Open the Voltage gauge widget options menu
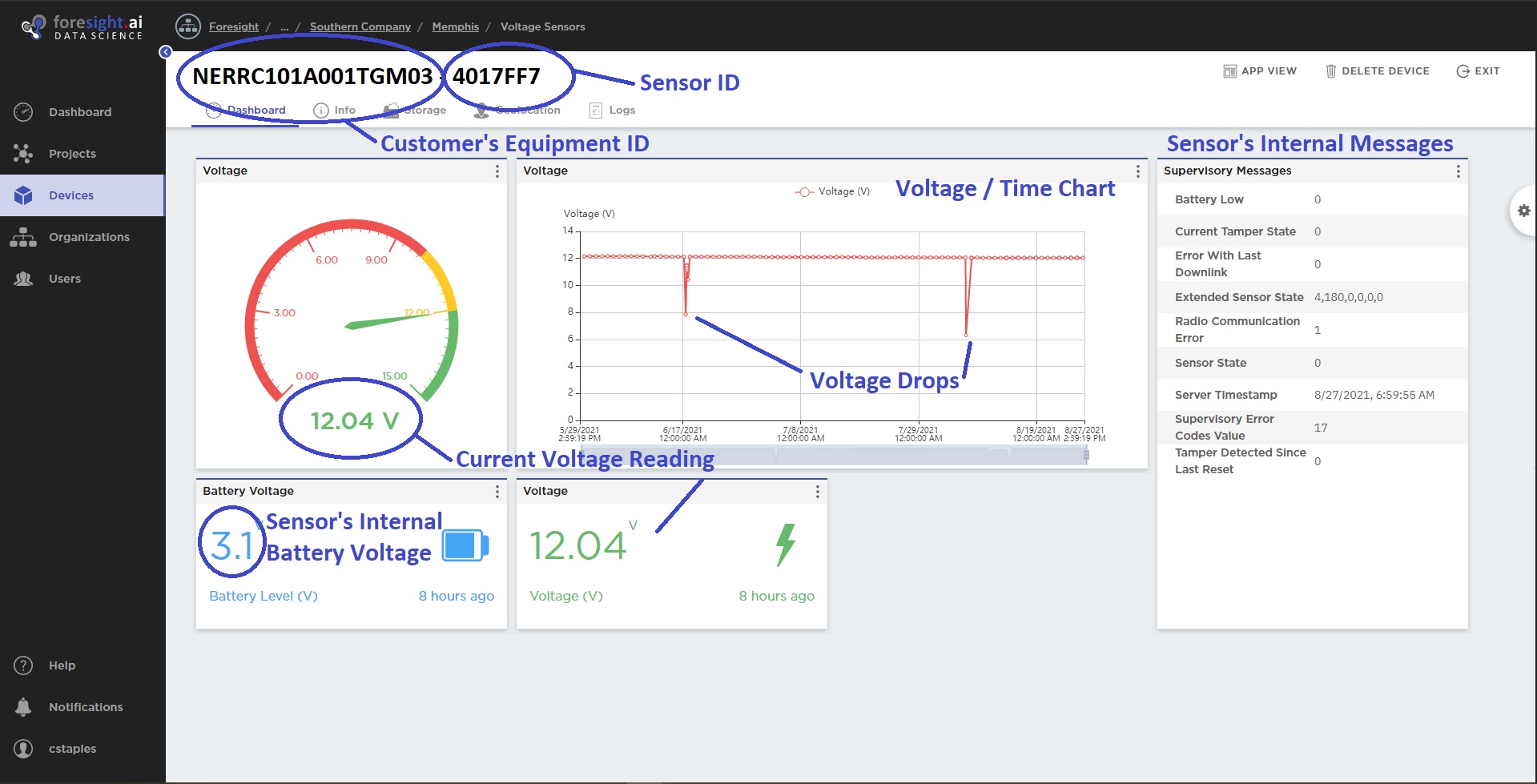 coord(497,171)
